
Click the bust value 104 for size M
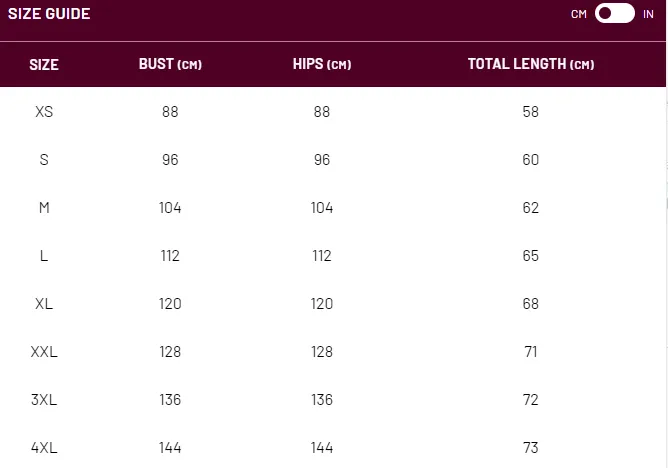(x=170, y=208)
